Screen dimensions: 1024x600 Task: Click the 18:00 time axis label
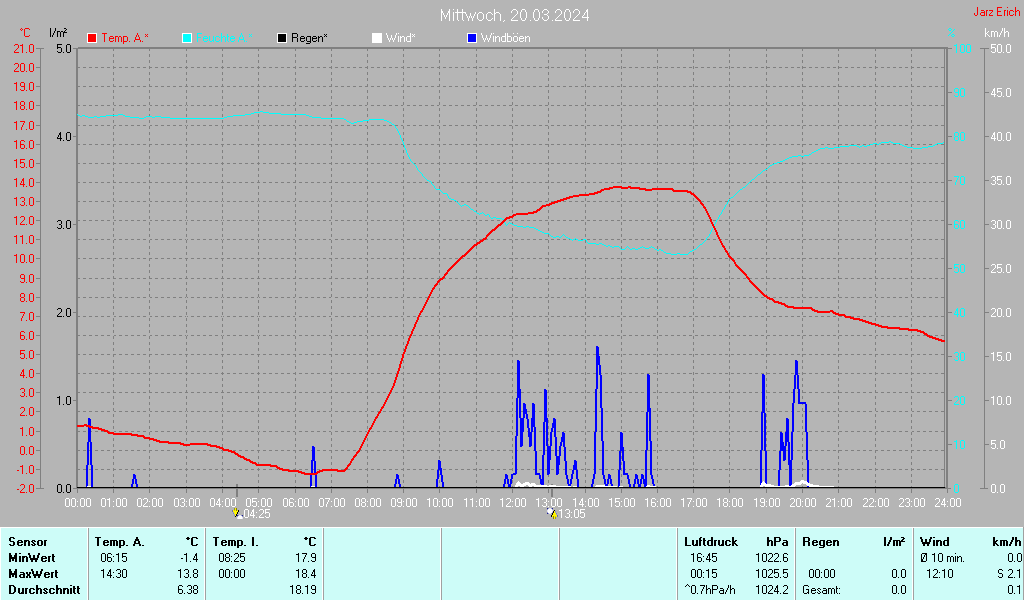coord(730,502)
